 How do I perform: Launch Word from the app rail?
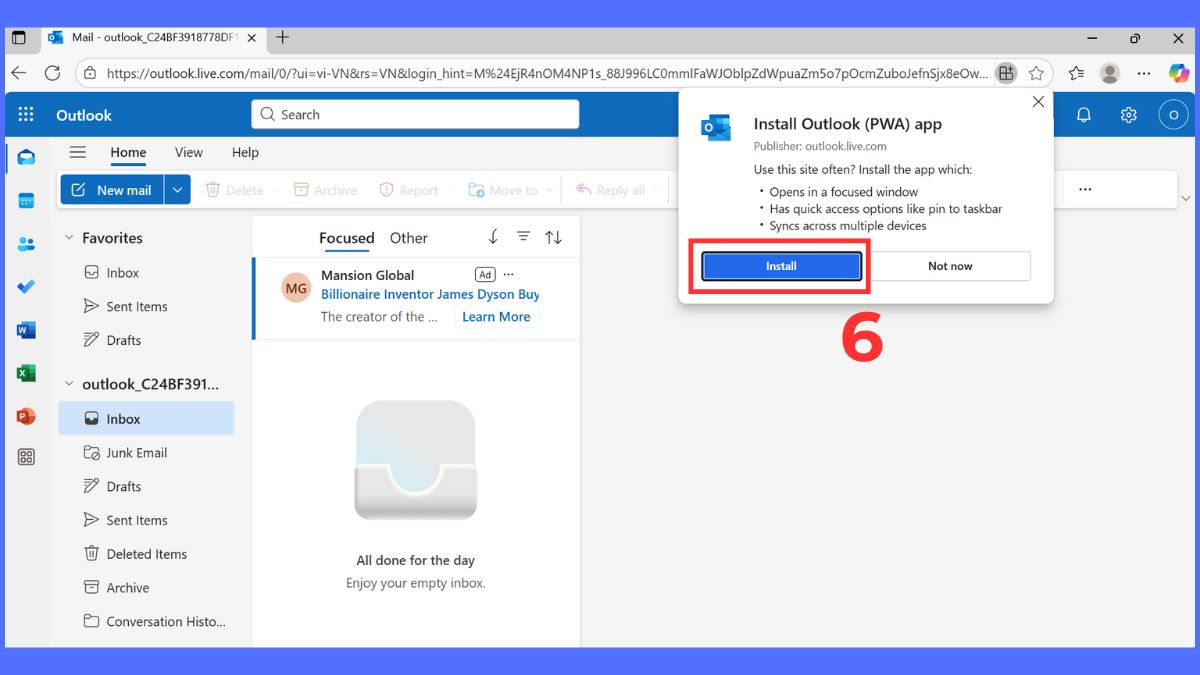click(26, 330)
